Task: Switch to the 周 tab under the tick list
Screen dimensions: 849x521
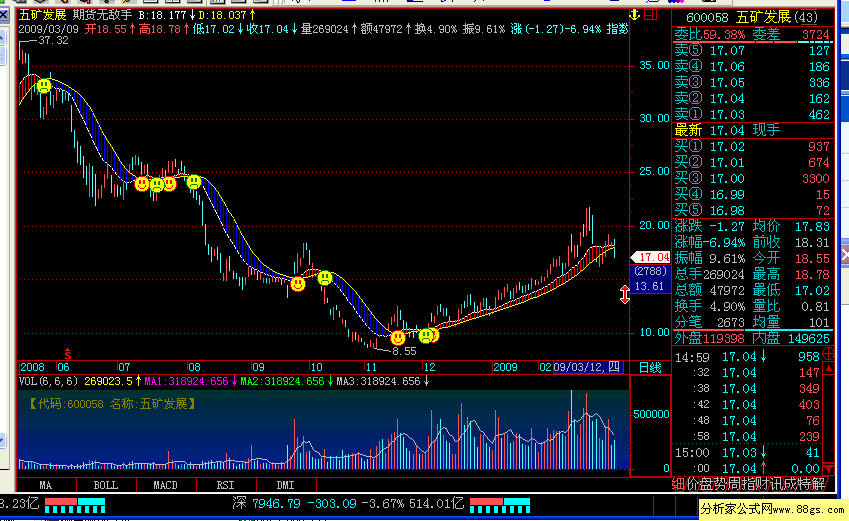Action: (735, 484)
